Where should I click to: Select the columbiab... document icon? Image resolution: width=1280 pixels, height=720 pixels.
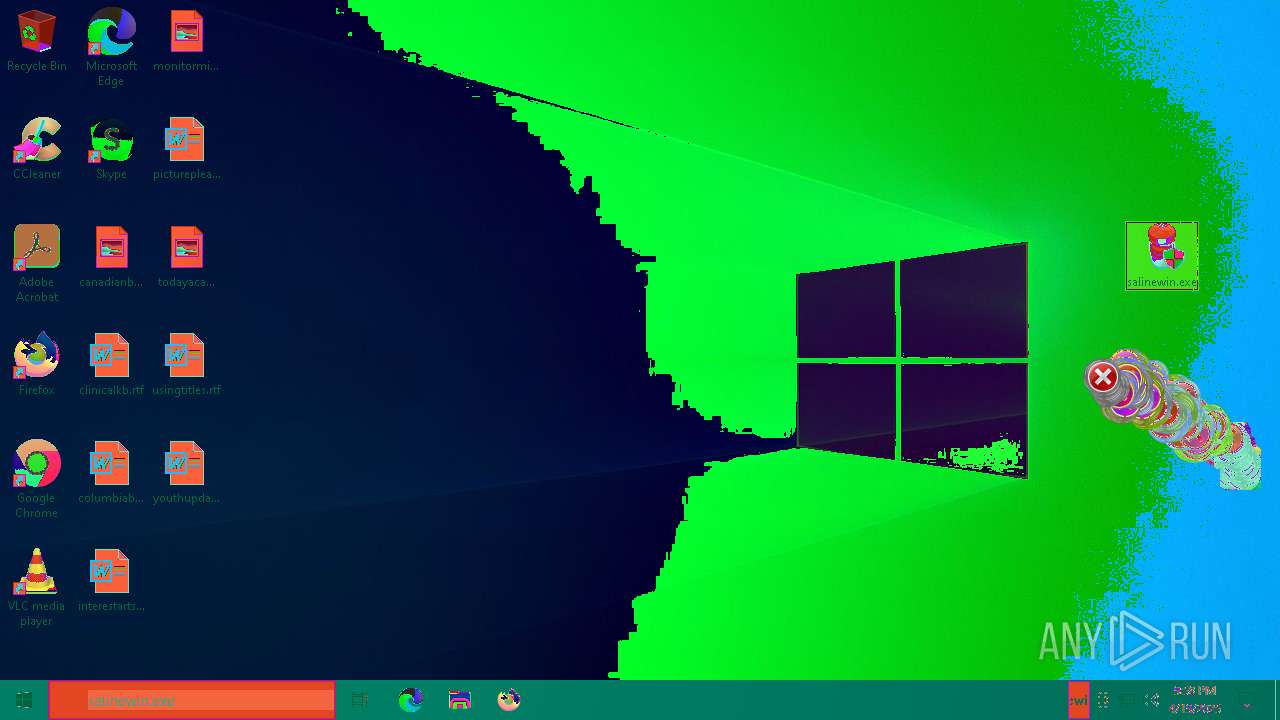point(111,473)
